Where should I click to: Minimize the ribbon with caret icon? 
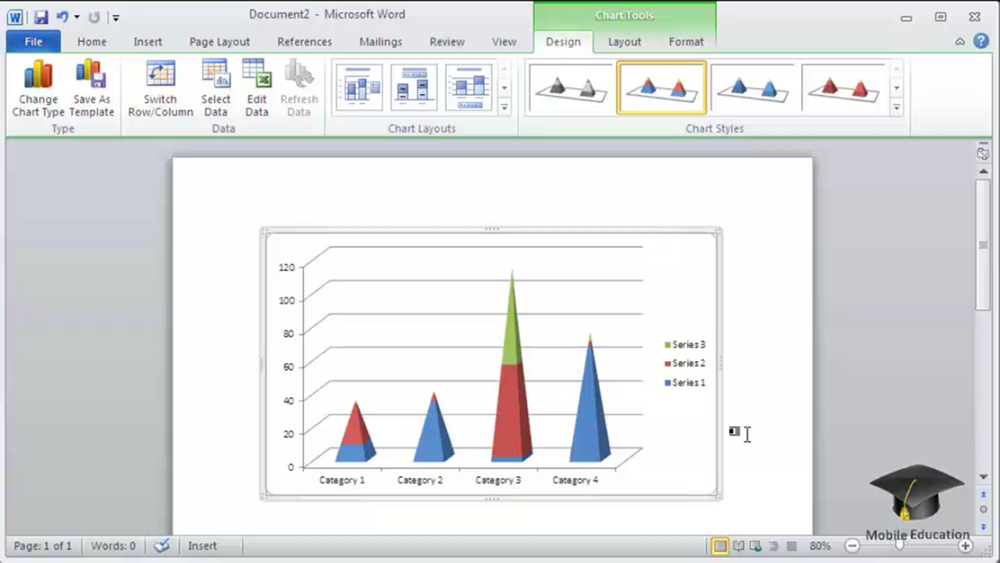[x=960, y=41]
